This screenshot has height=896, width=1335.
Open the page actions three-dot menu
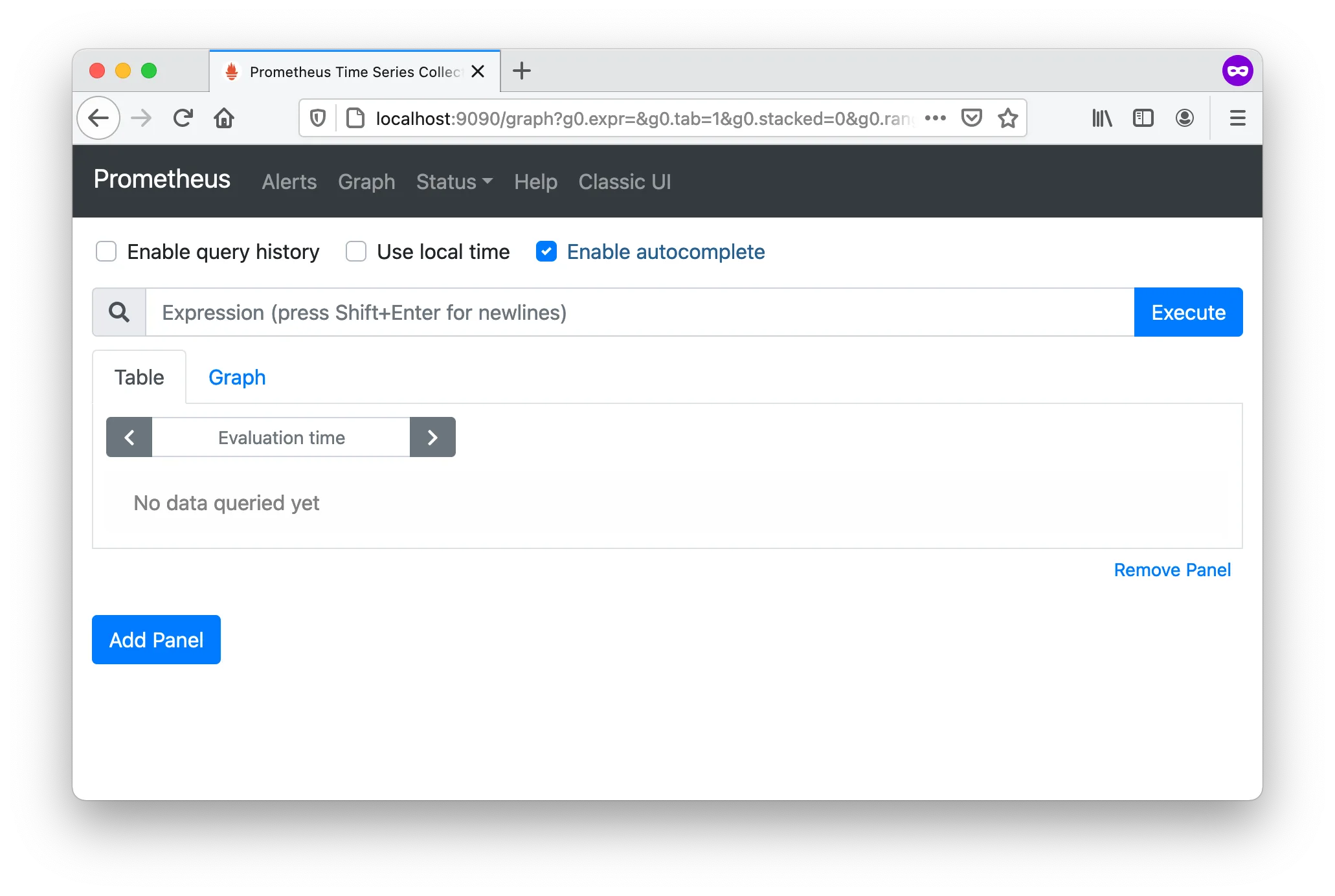tap(935, 118)
